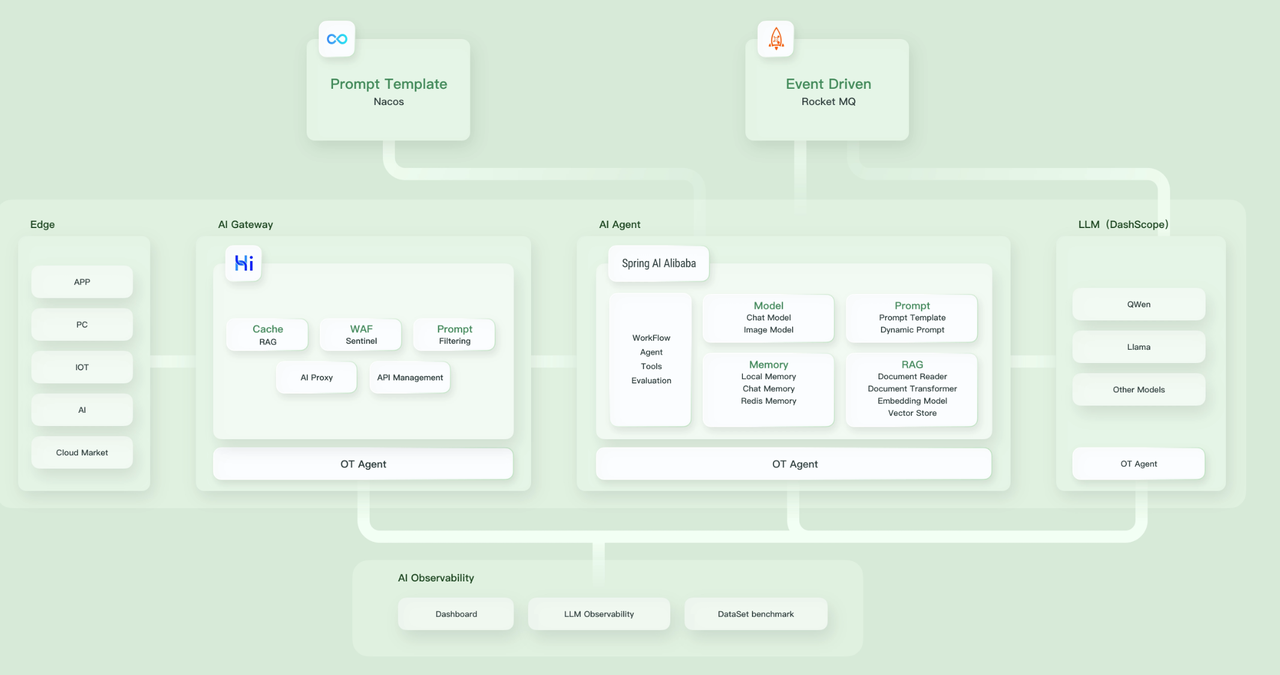This screenshot has height=675, width=1280.
Task: Click the LLM (DashScope) section title
Action: [x=1123, y=225]
